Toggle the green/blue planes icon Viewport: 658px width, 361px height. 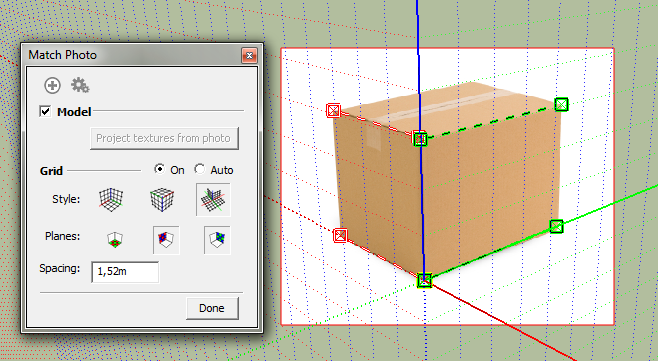(217, 240)
